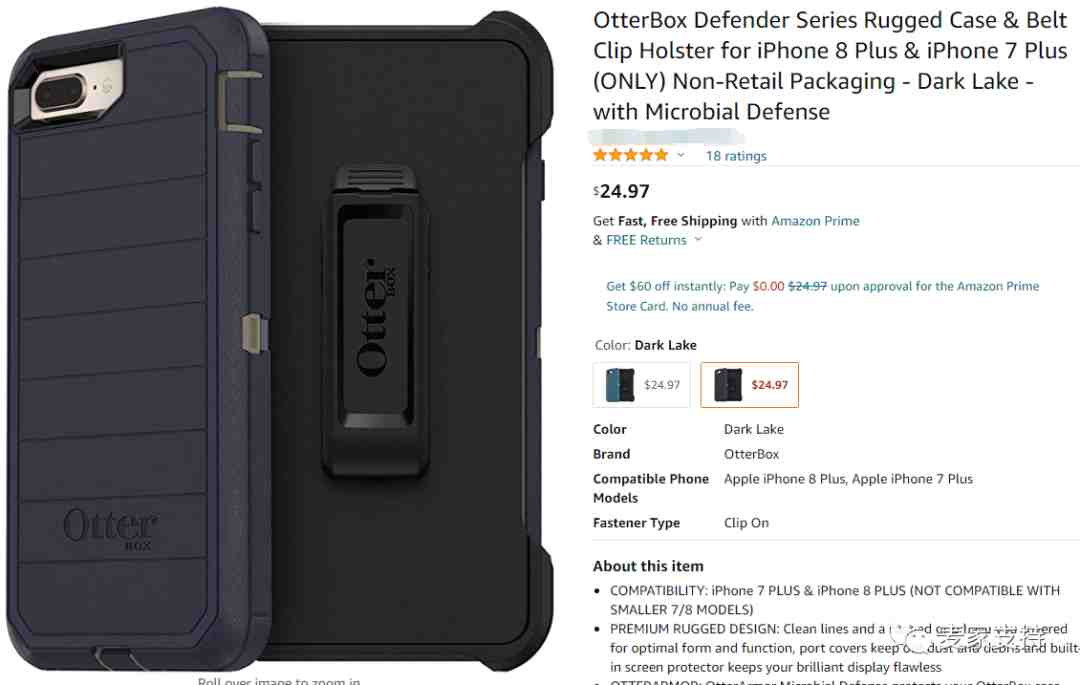Click the Amazon Prime Store Card offer
The width and height of the screenshot is (1080, 685).
[822, 296]
